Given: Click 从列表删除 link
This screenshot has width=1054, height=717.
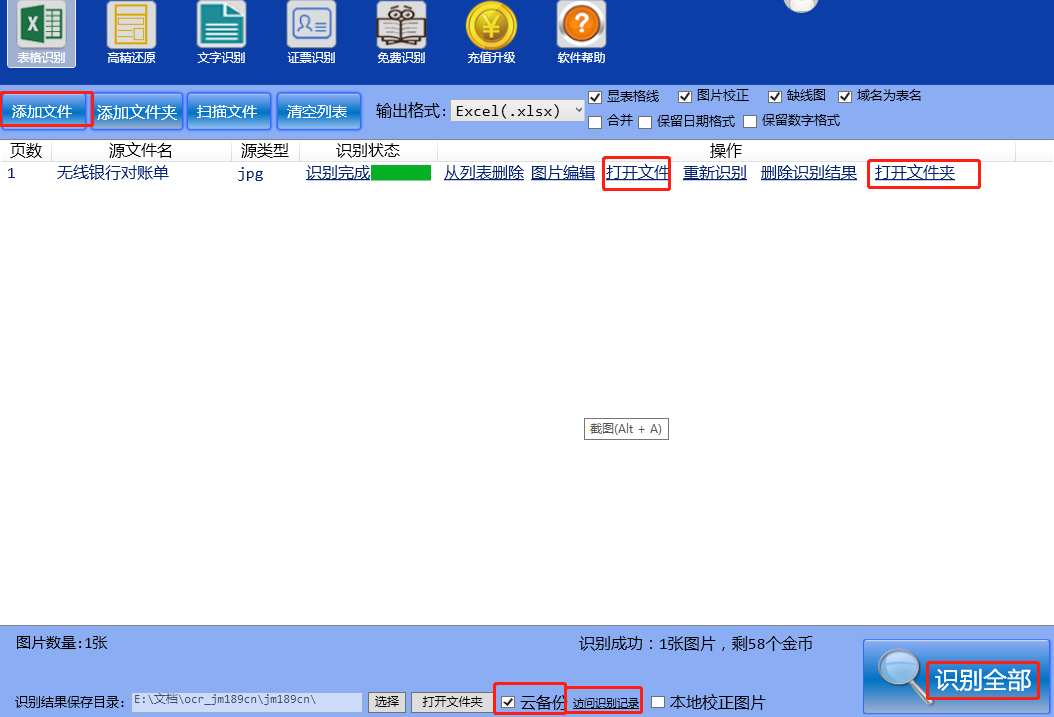Looking at the screenshot, I should coord(484,173).
